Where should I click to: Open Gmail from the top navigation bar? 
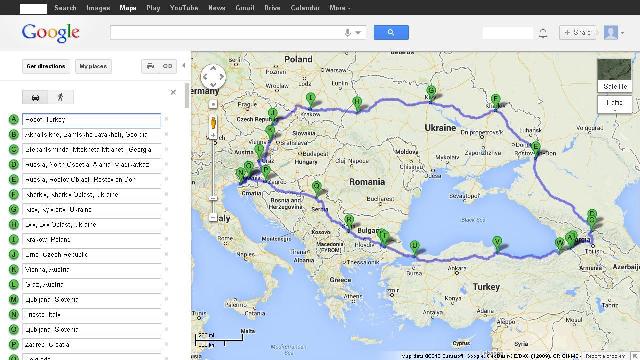point(245,8)
